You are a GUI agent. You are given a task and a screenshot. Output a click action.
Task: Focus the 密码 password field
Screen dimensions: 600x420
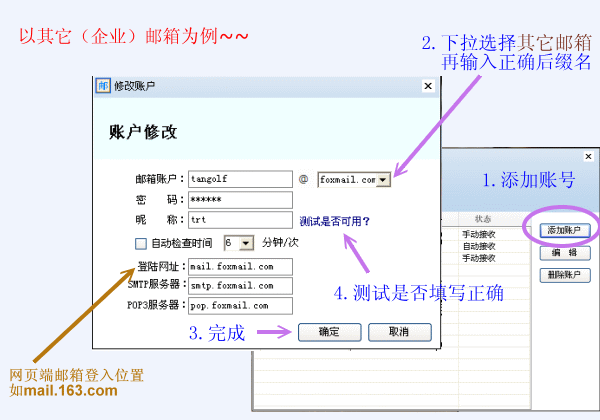point(240,200)
